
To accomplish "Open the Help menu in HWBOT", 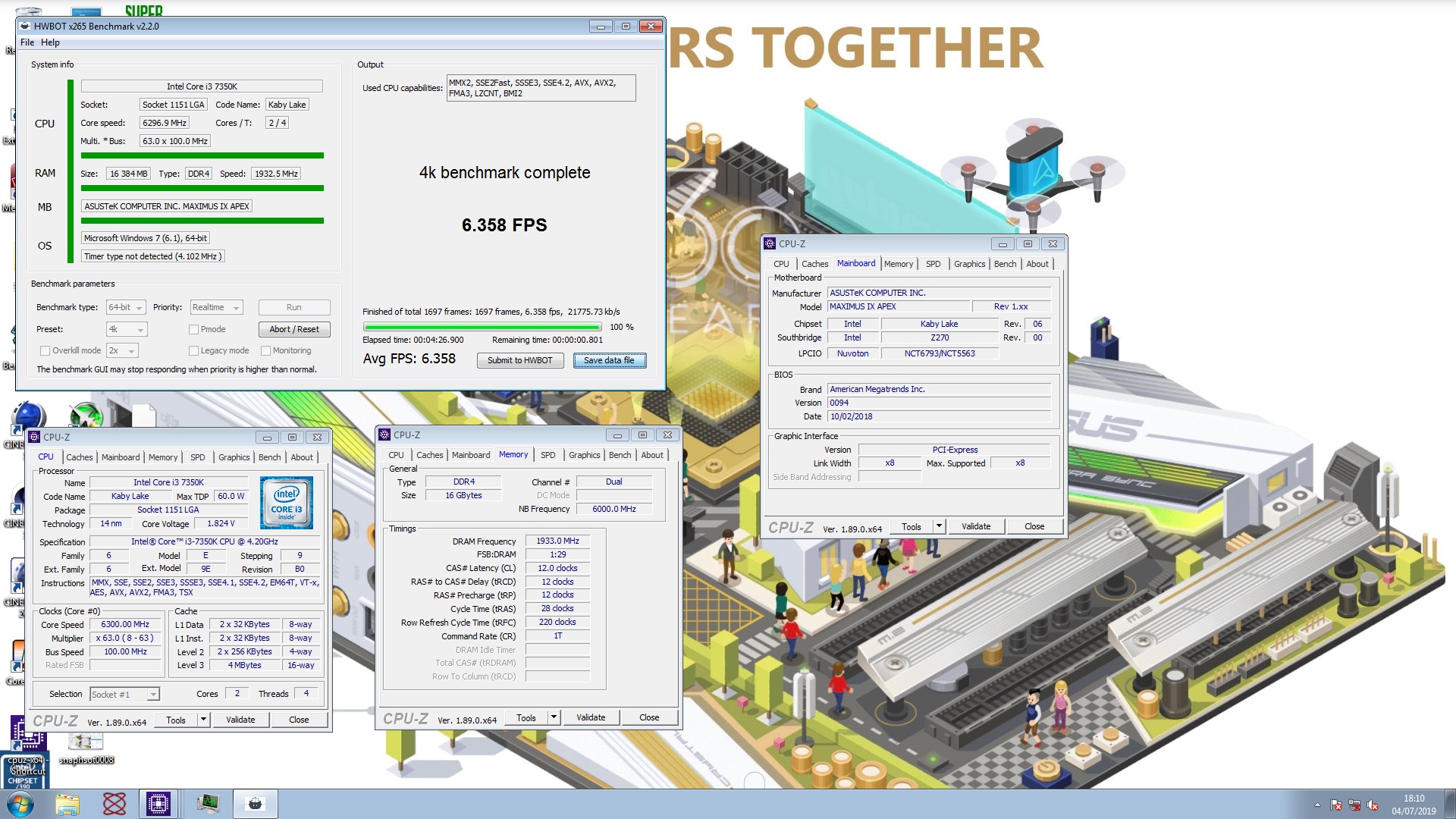I will [50, 42].
